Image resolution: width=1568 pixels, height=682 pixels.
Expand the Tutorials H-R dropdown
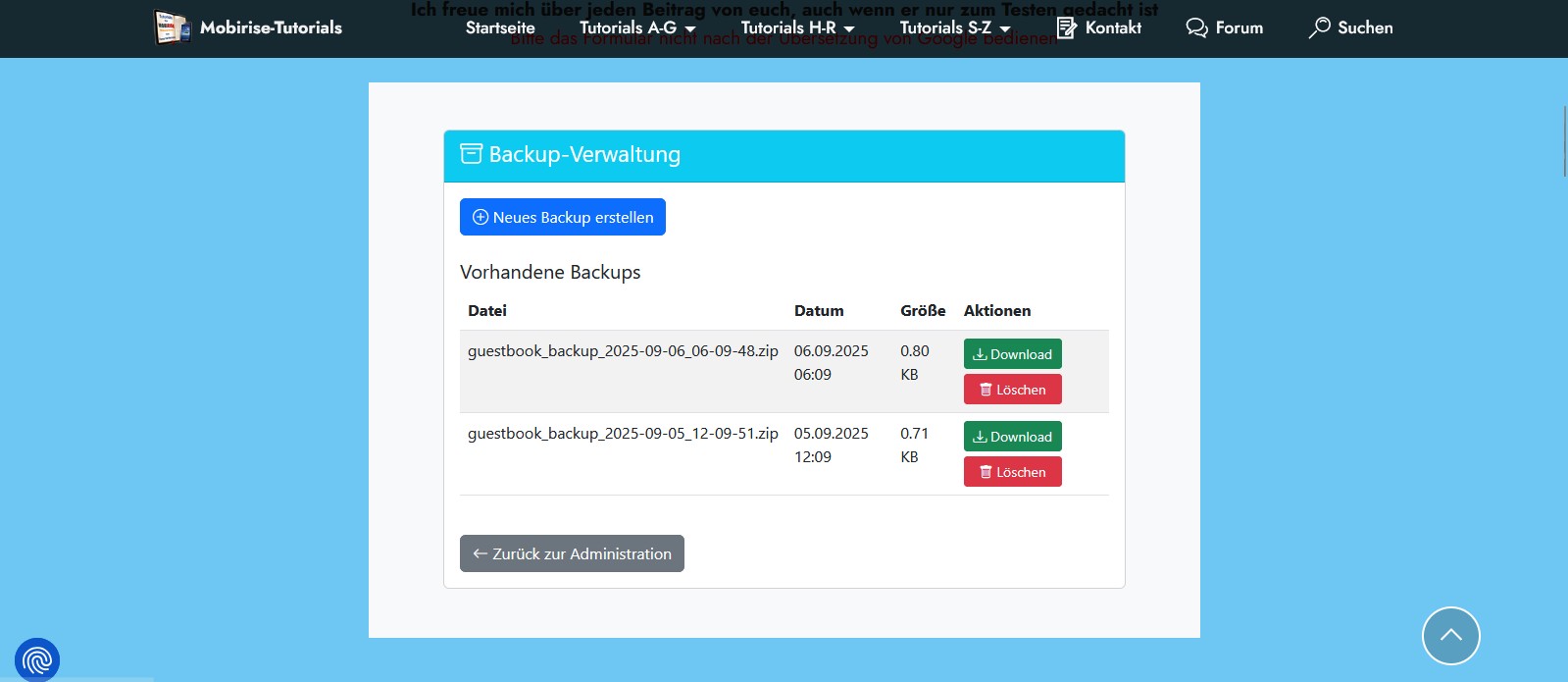(797, 27)
